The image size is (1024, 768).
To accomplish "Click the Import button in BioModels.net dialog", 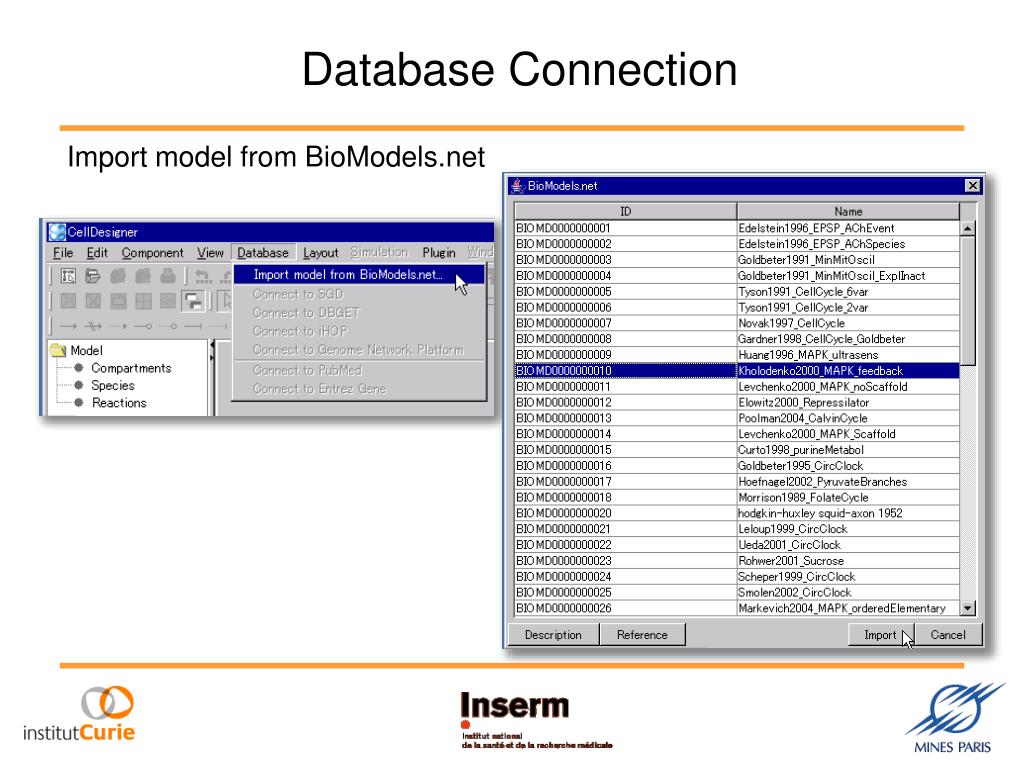I will coord(880,635).
